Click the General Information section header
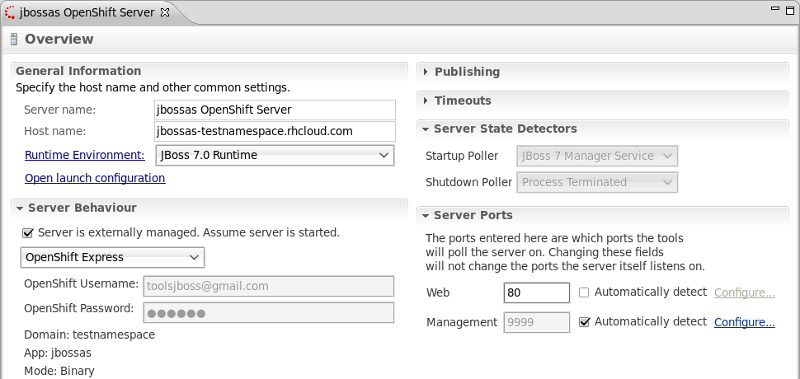The height and width of the screenshot is (379, 800). 79,71
